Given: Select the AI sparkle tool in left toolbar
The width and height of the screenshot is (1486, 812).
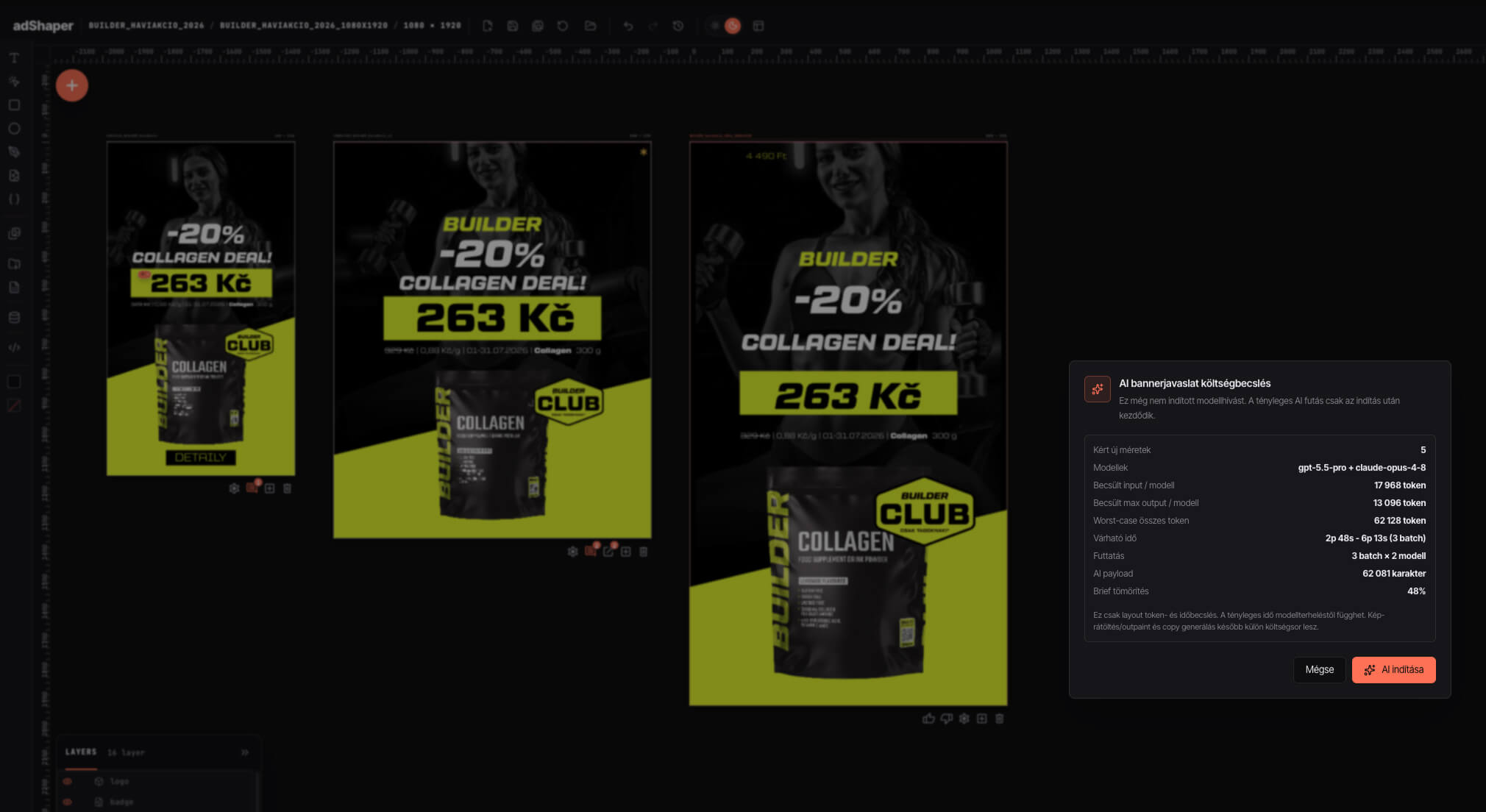Looking at the screenshot, I should 14,82.
